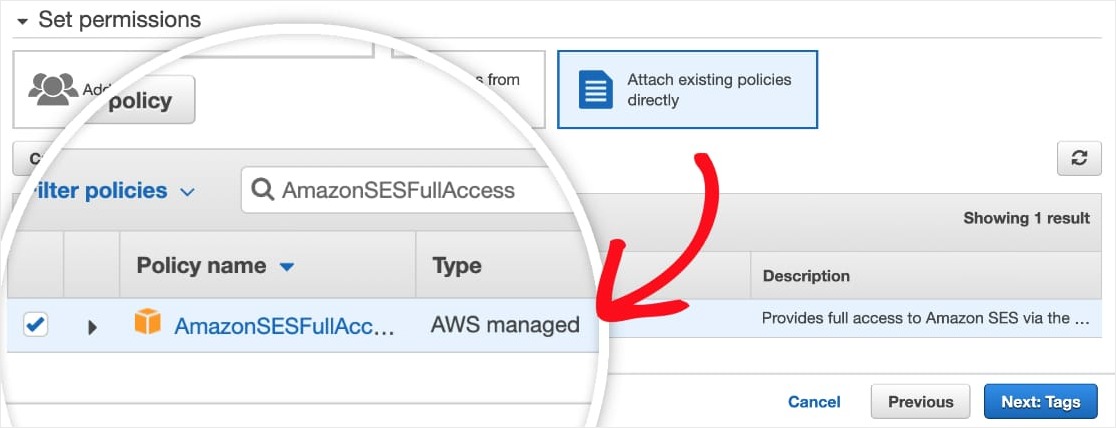
Task: Click the sort arrow next to Policy name
Action: click(x=287, y=267)
